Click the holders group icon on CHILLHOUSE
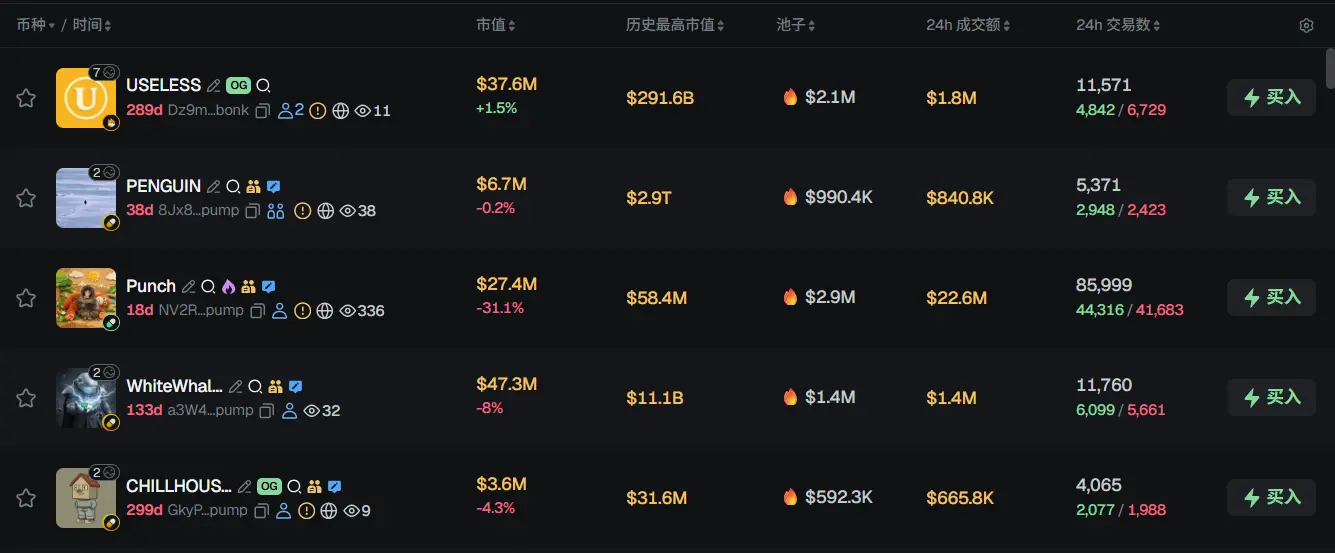The width and height of the screenshot is (1335, 553). tap(314, 486)
